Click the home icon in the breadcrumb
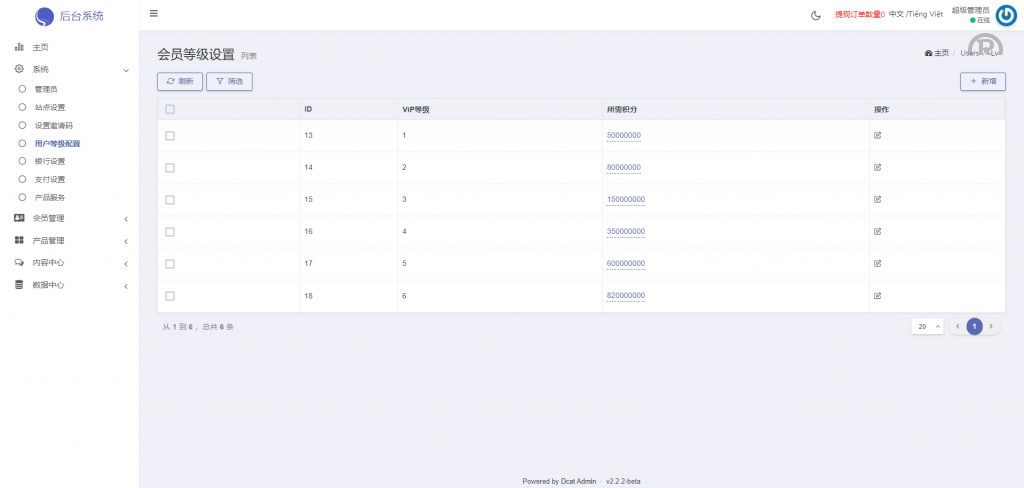Screen dimensions: 1024x488 pyautogui.click(x=929, y=53)
